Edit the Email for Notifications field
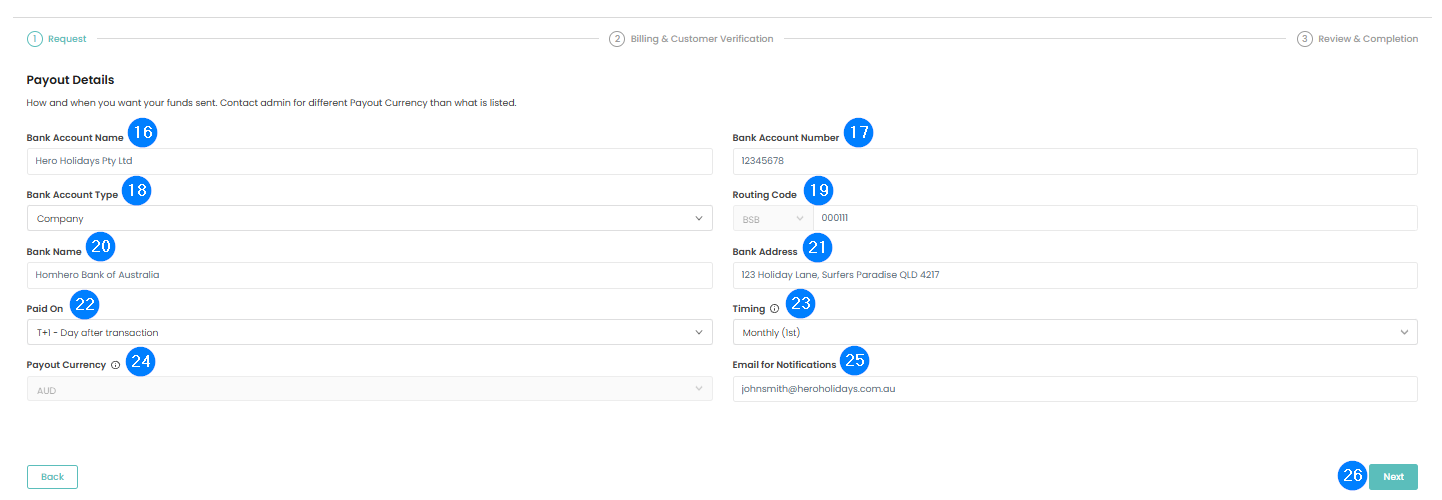 point(1074,389)
